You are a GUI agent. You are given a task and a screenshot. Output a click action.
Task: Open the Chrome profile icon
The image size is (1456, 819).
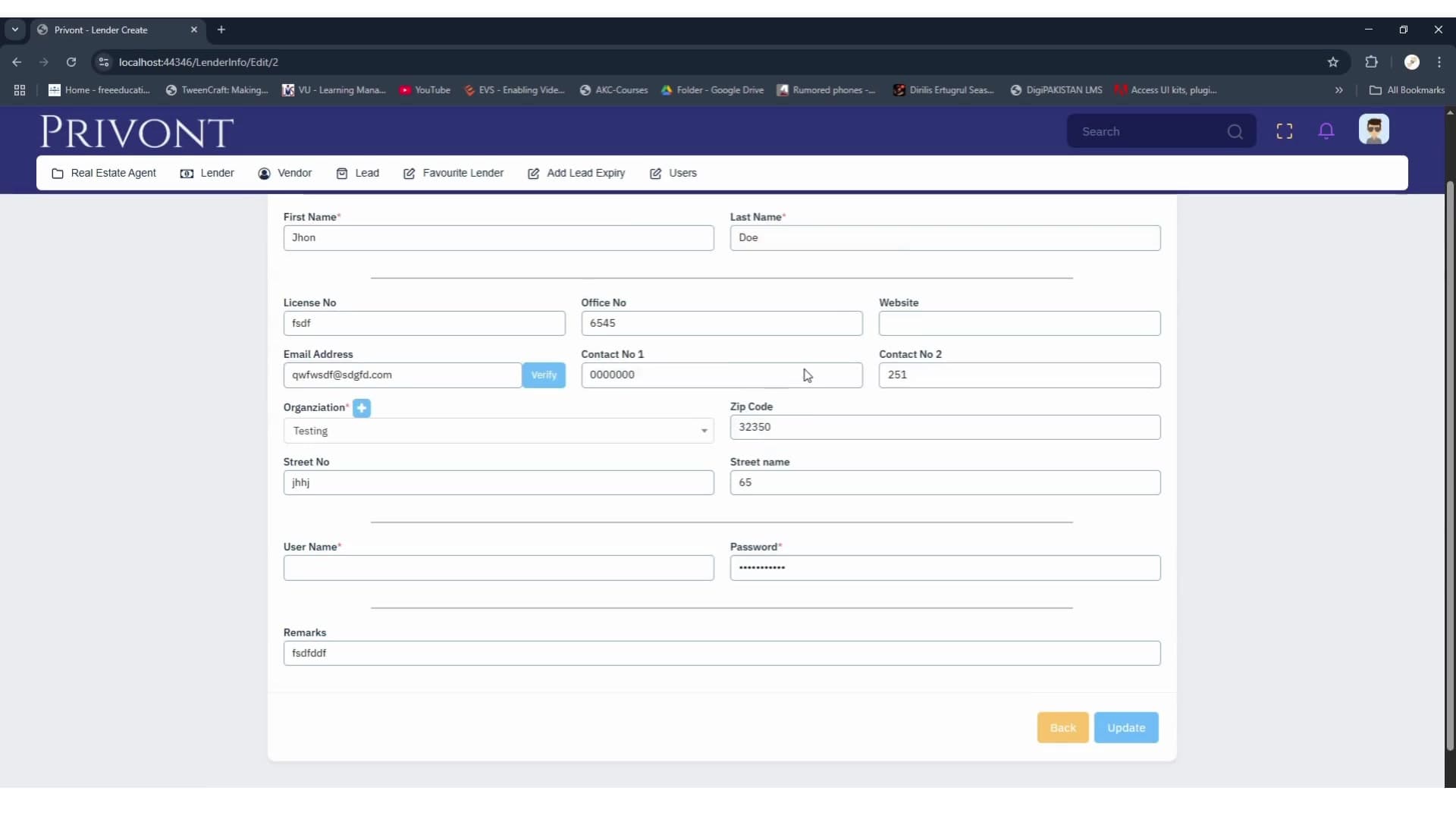click(x=1411, y=62)
